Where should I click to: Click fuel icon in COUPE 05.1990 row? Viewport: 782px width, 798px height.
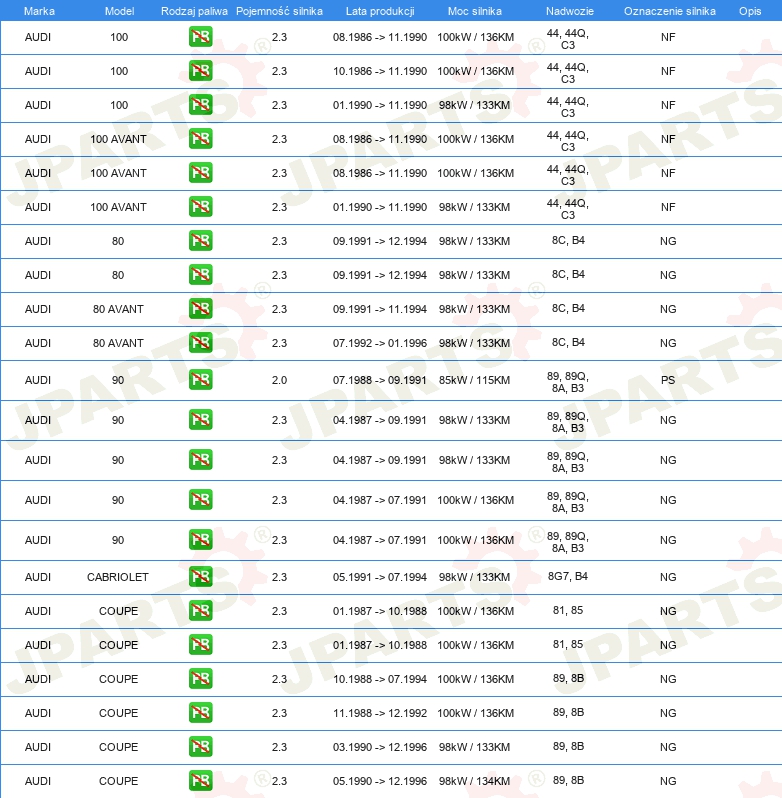pyautogui.click(x=200, y=781)
